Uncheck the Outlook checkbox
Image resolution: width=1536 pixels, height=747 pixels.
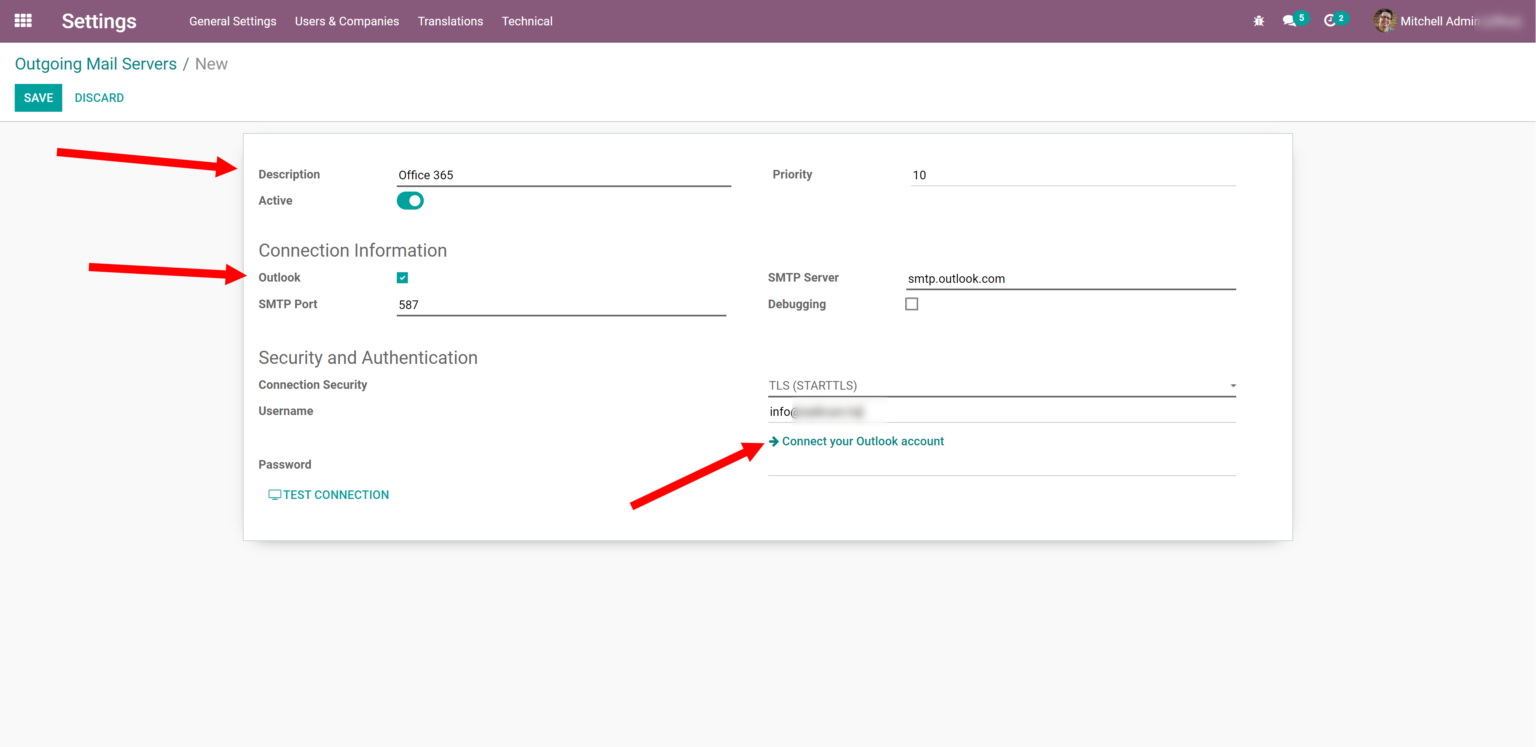pos(402,277)
